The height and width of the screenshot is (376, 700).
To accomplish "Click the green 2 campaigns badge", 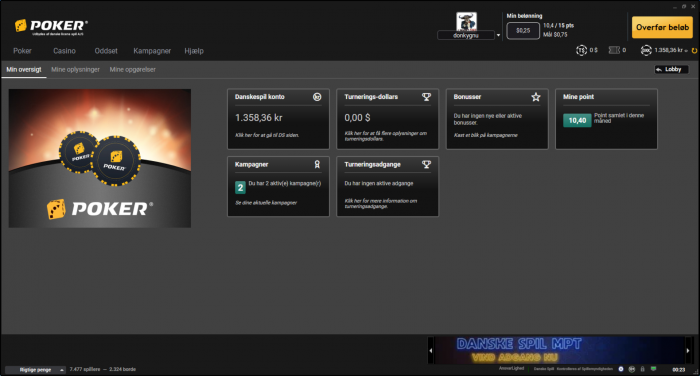I will [x=240, y=188].
